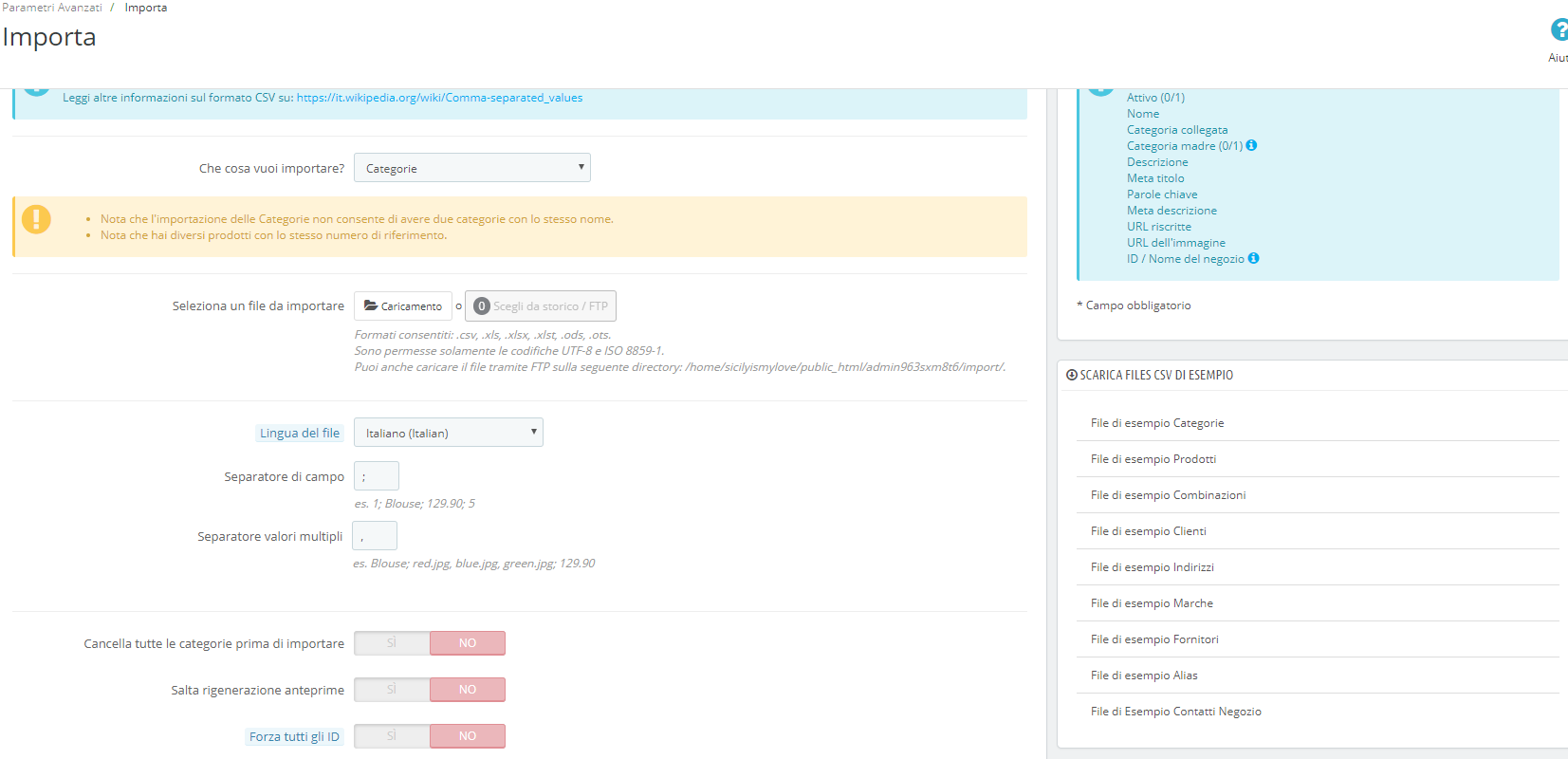
Task: Download 'File di esempio Marche'
Action: (1153, 603)
